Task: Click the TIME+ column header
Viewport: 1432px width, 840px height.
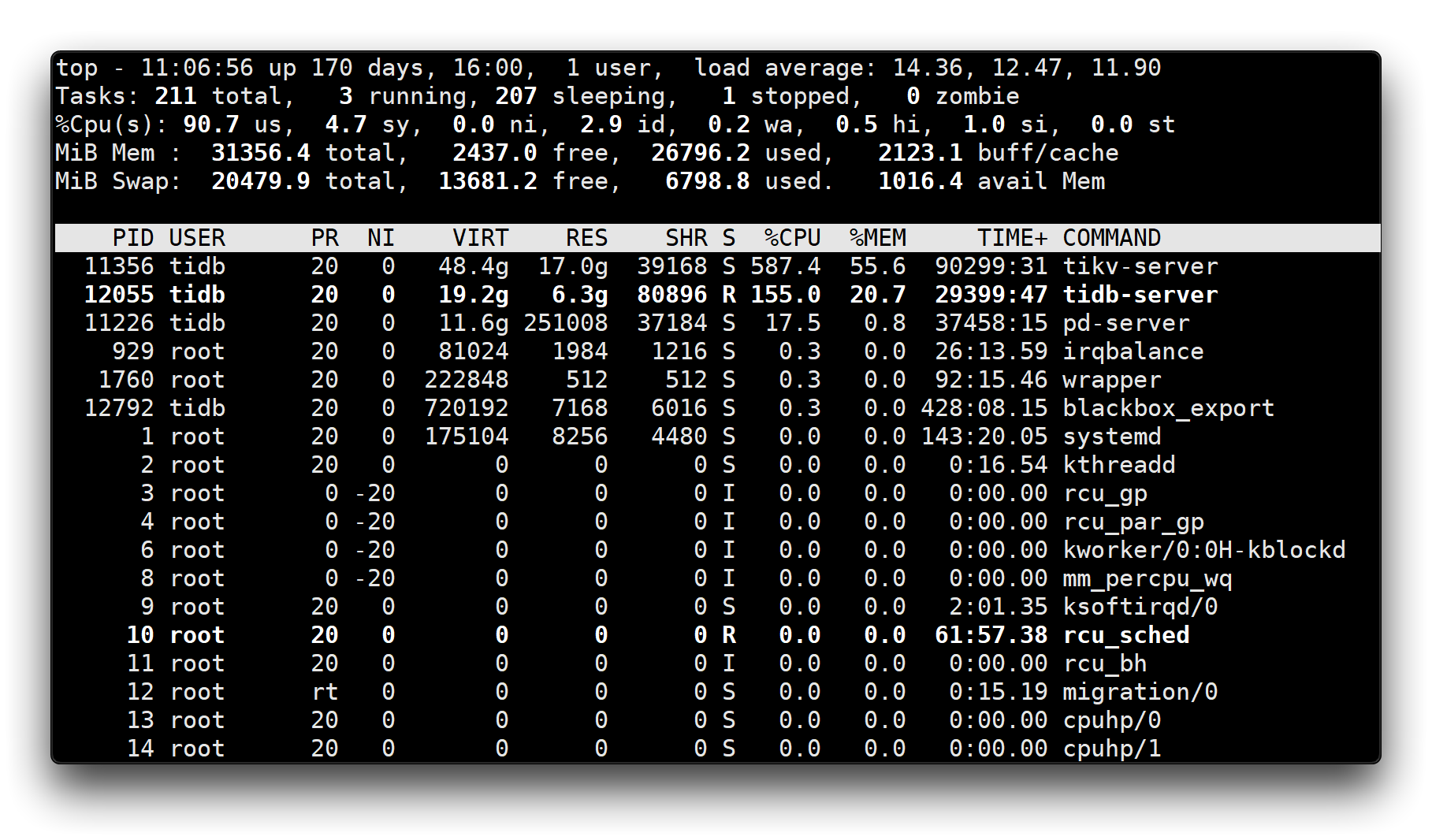Action: tap(1013, 238)
